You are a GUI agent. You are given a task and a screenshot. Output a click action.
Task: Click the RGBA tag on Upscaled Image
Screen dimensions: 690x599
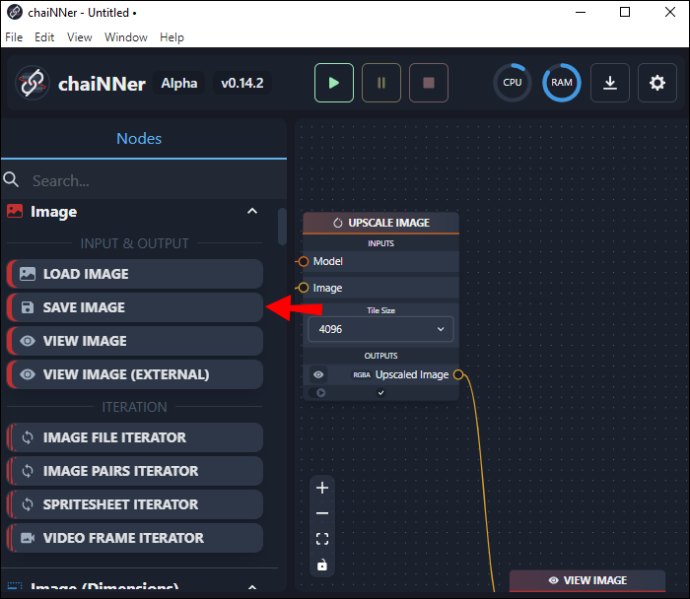pos(361,375)
